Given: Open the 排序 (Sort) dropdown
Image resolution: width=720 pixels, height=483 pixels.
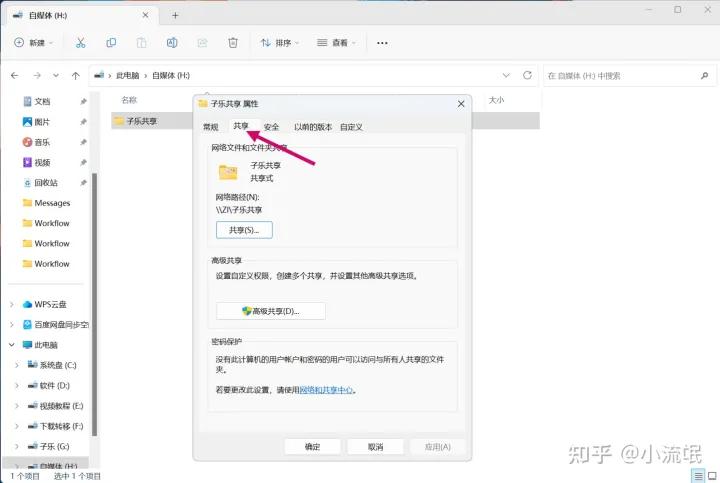Looking at the screenshot, I should click(280, 43).
